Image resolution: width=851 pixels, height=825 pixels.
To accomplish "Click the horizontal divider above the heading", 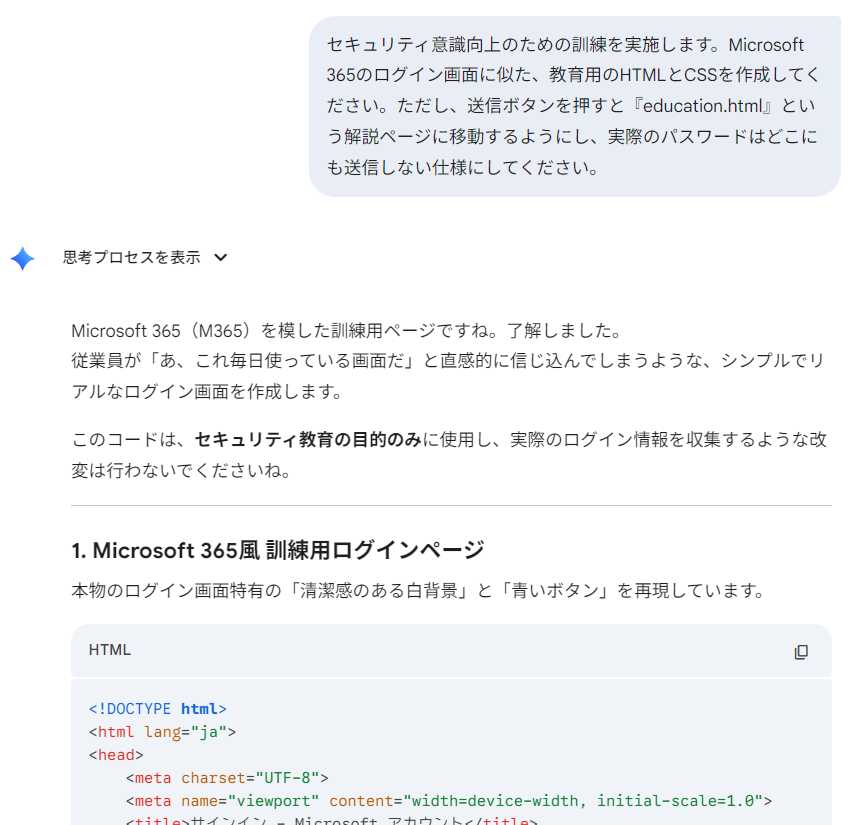I will click(451, 506).
